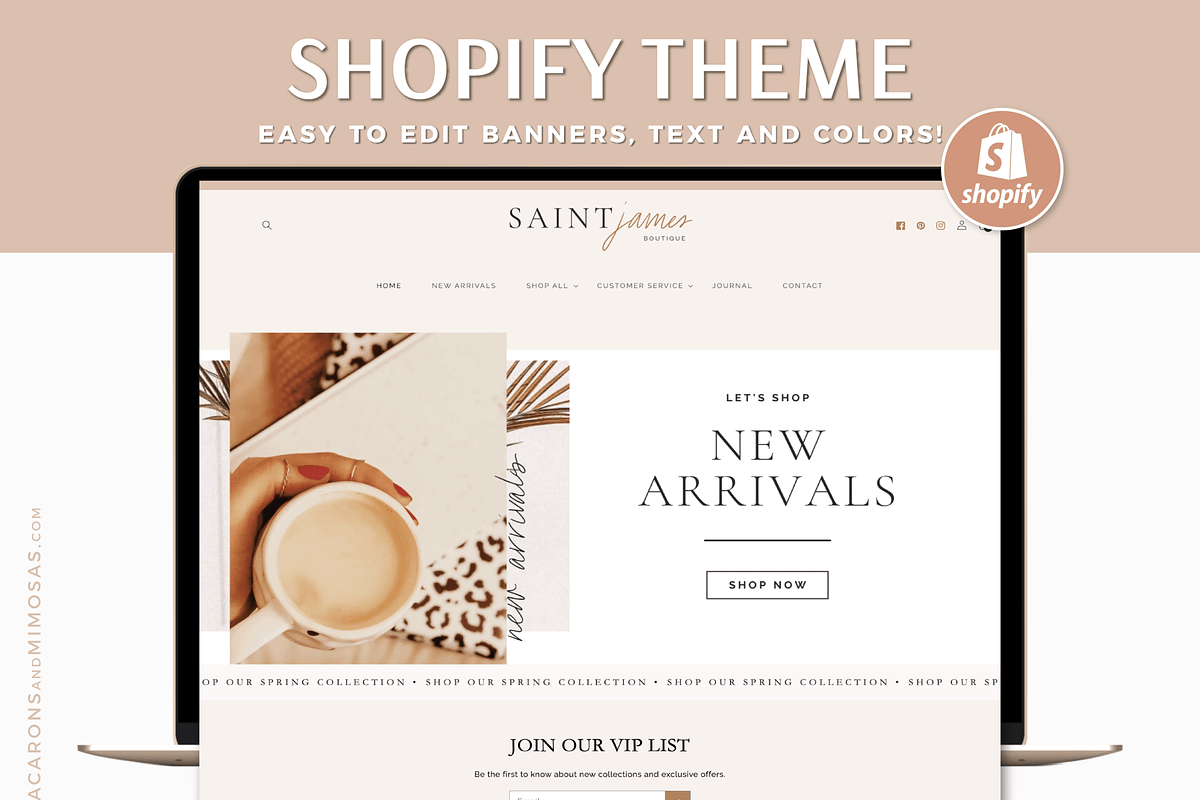Open search using the magnifier icon

(267, 226)
